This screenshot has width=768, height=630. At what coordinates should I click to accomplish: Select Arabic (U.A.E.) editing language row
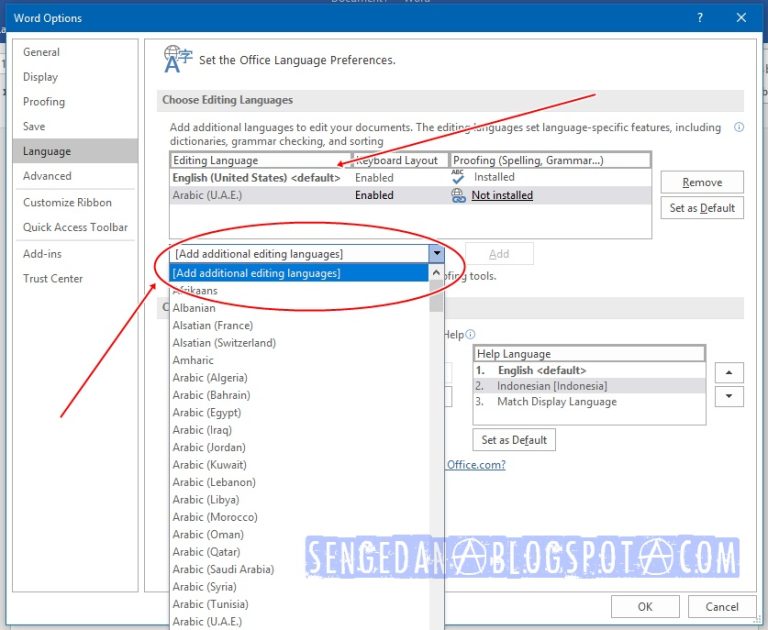click(410, 195)
